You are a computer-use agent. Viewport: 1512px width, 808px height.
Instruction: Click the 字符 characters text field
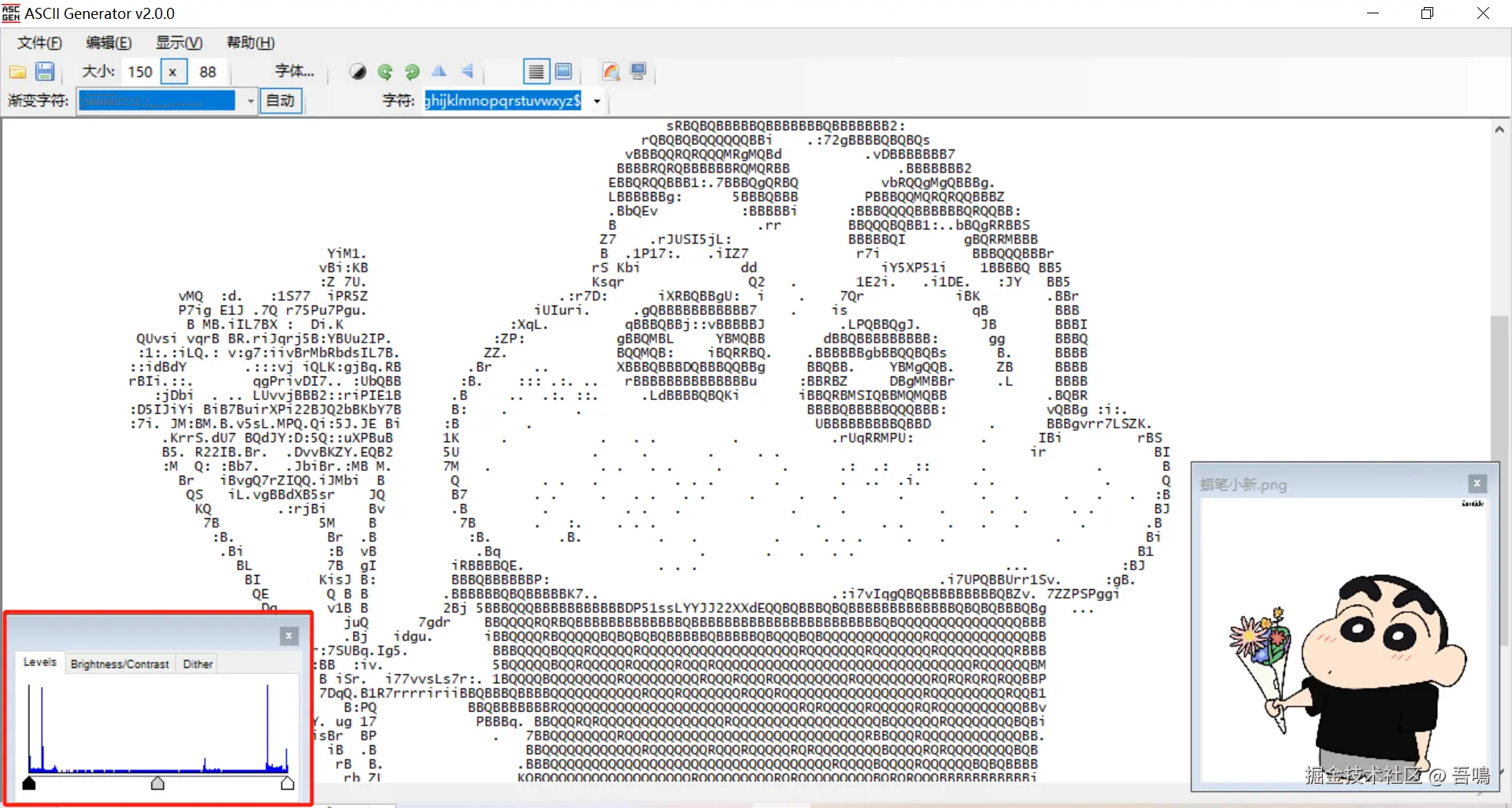[x=503, y=101]
